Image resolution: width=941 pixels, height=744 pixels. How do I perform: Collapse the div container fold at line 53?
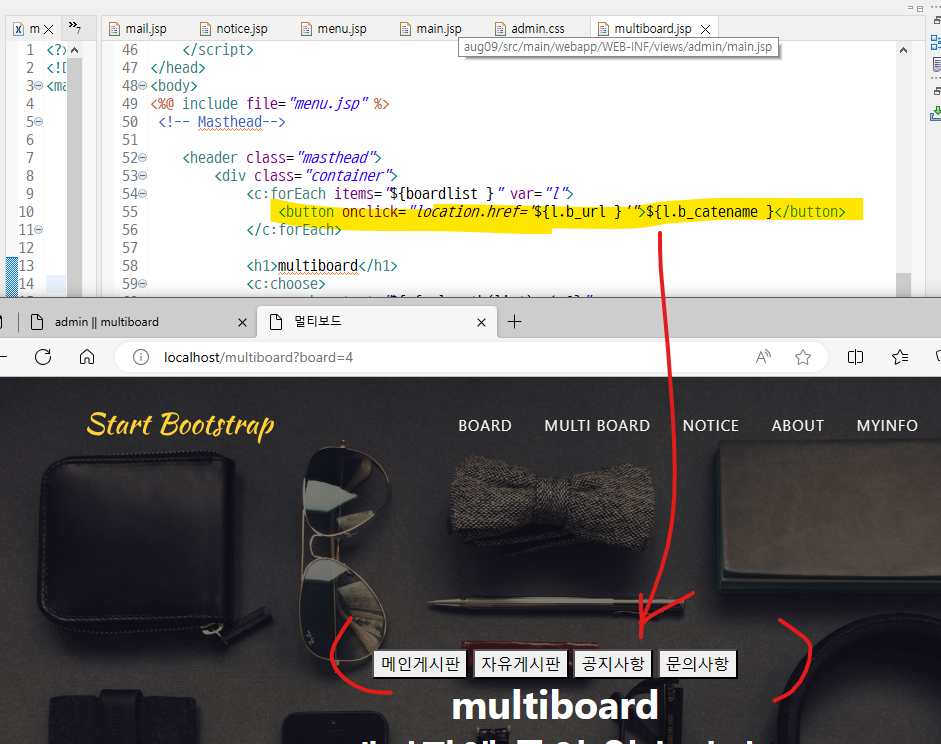143,176
